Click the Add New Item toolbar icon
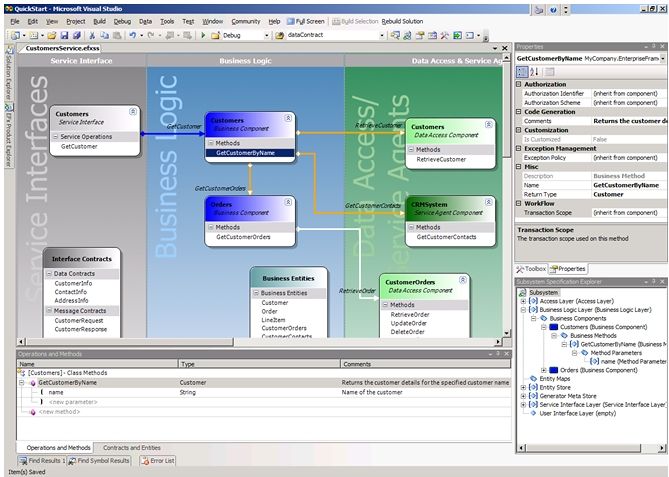Viewport: 669px width, 477px height. coord(34,35)
